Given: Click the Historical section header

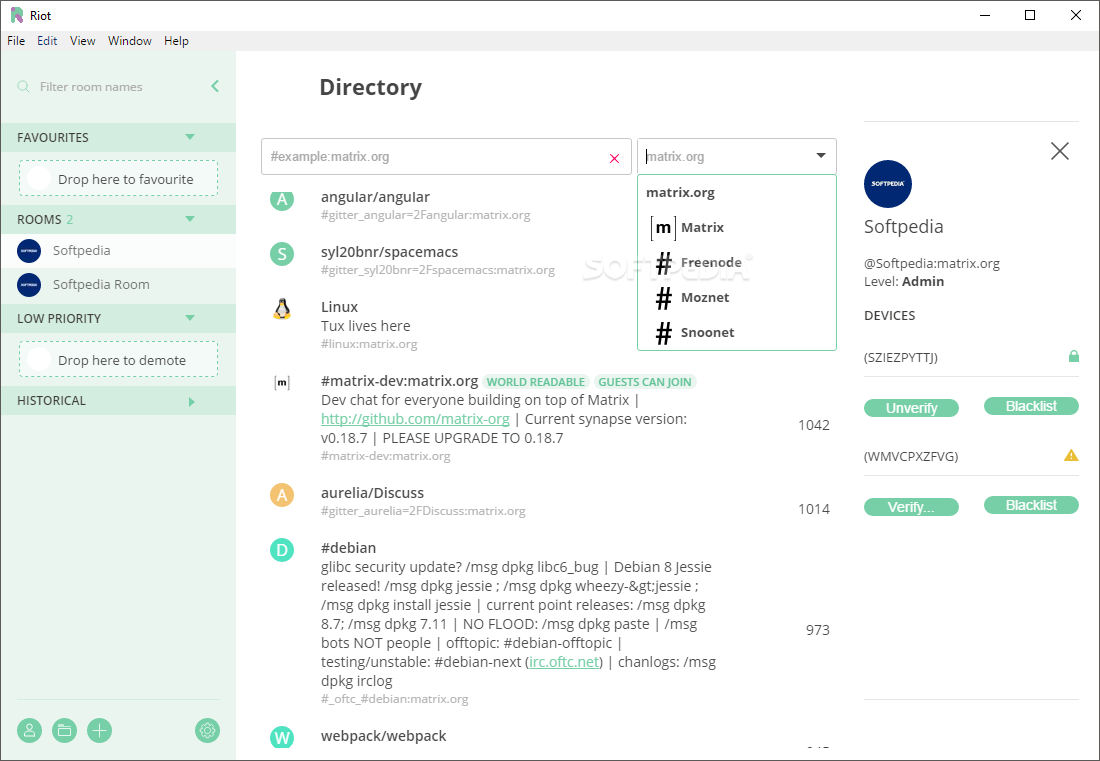Looking at the screenshot, I should 118,400.
